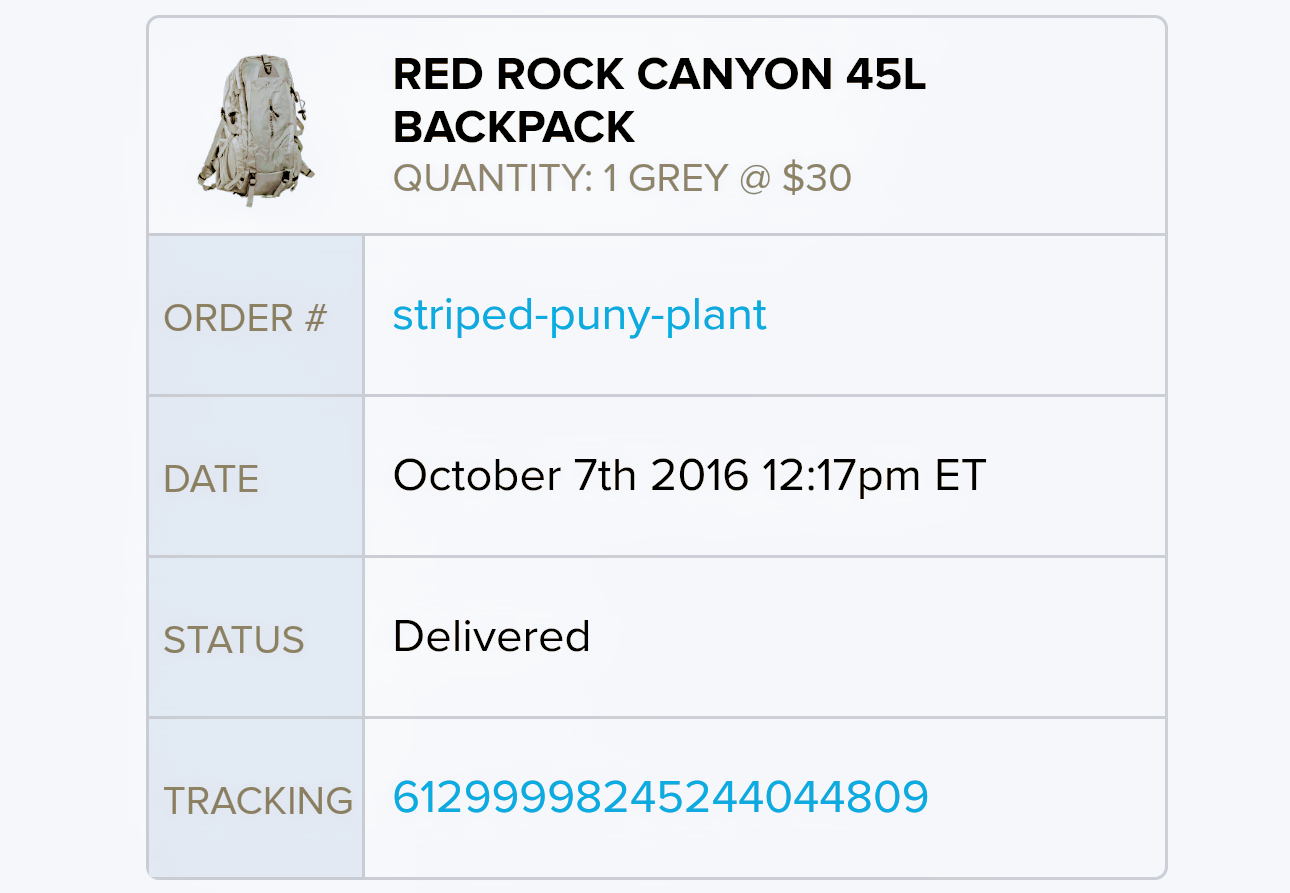This screenshot has width=1290, height=893.
Task: Click the Delivered status text
Action: pyautogui.click(x=491, y=636)
